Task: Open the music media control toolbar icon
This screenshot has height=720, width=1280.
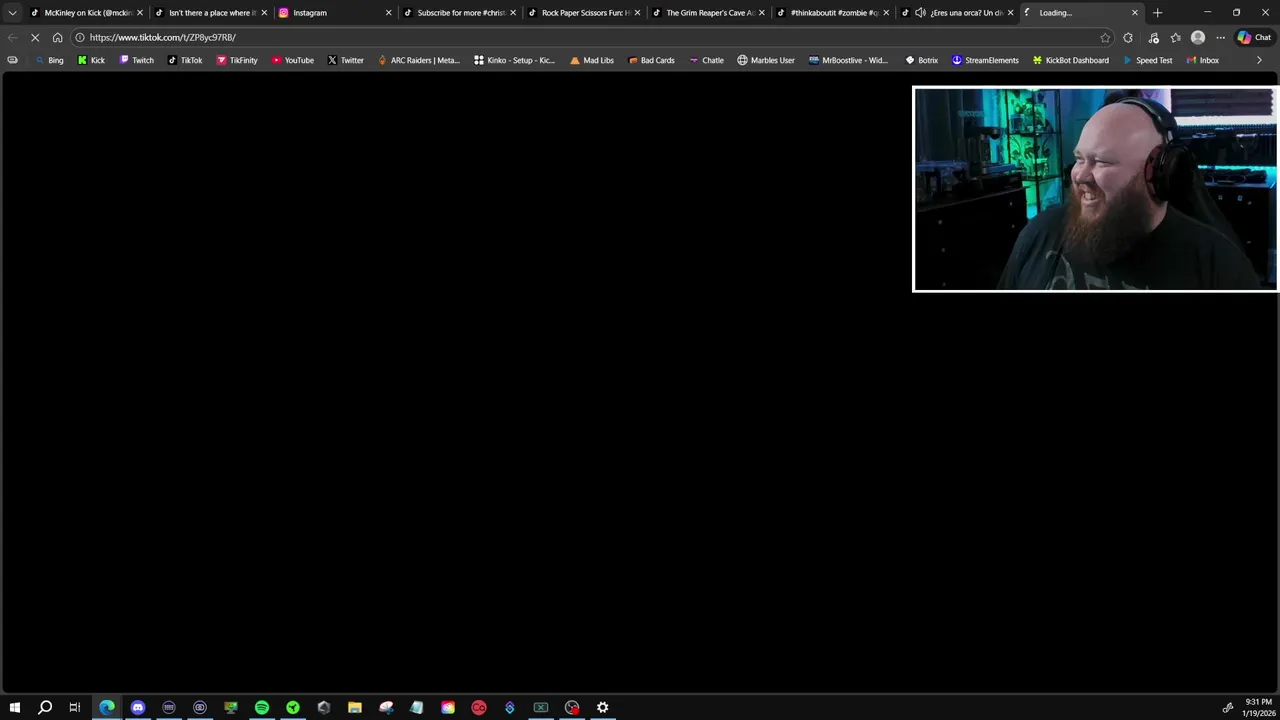Action: pyautogui.click(x=1153, y=37)
